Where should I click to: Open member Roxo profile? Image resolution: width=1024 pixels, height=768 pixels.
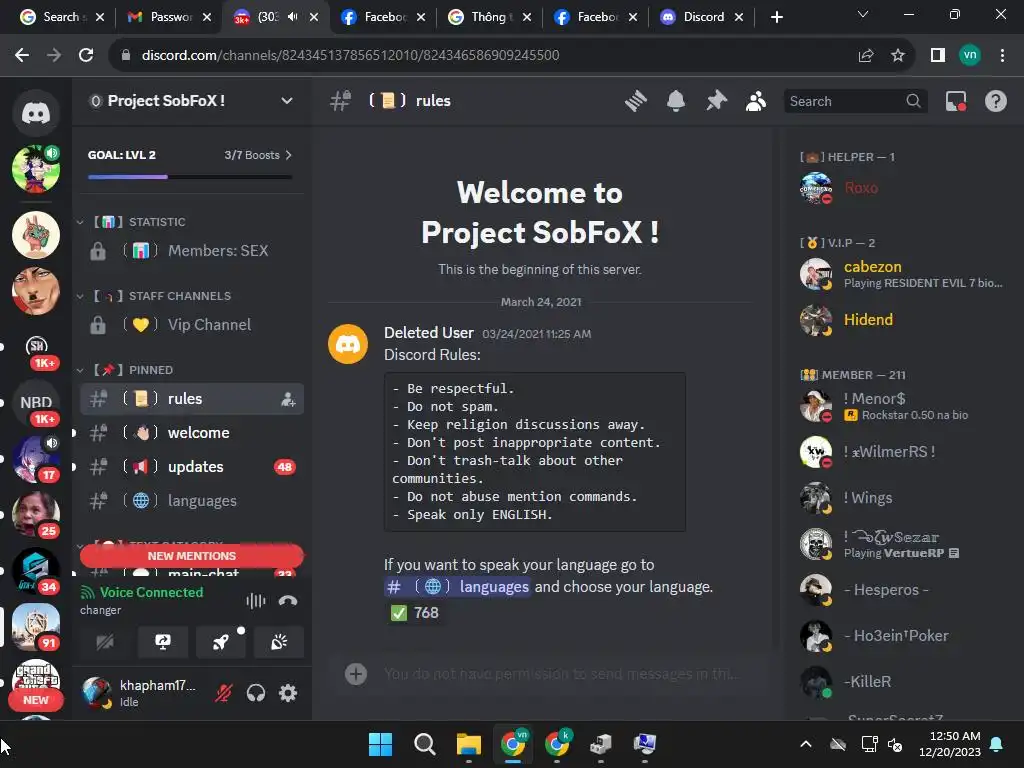click(901, 188)
